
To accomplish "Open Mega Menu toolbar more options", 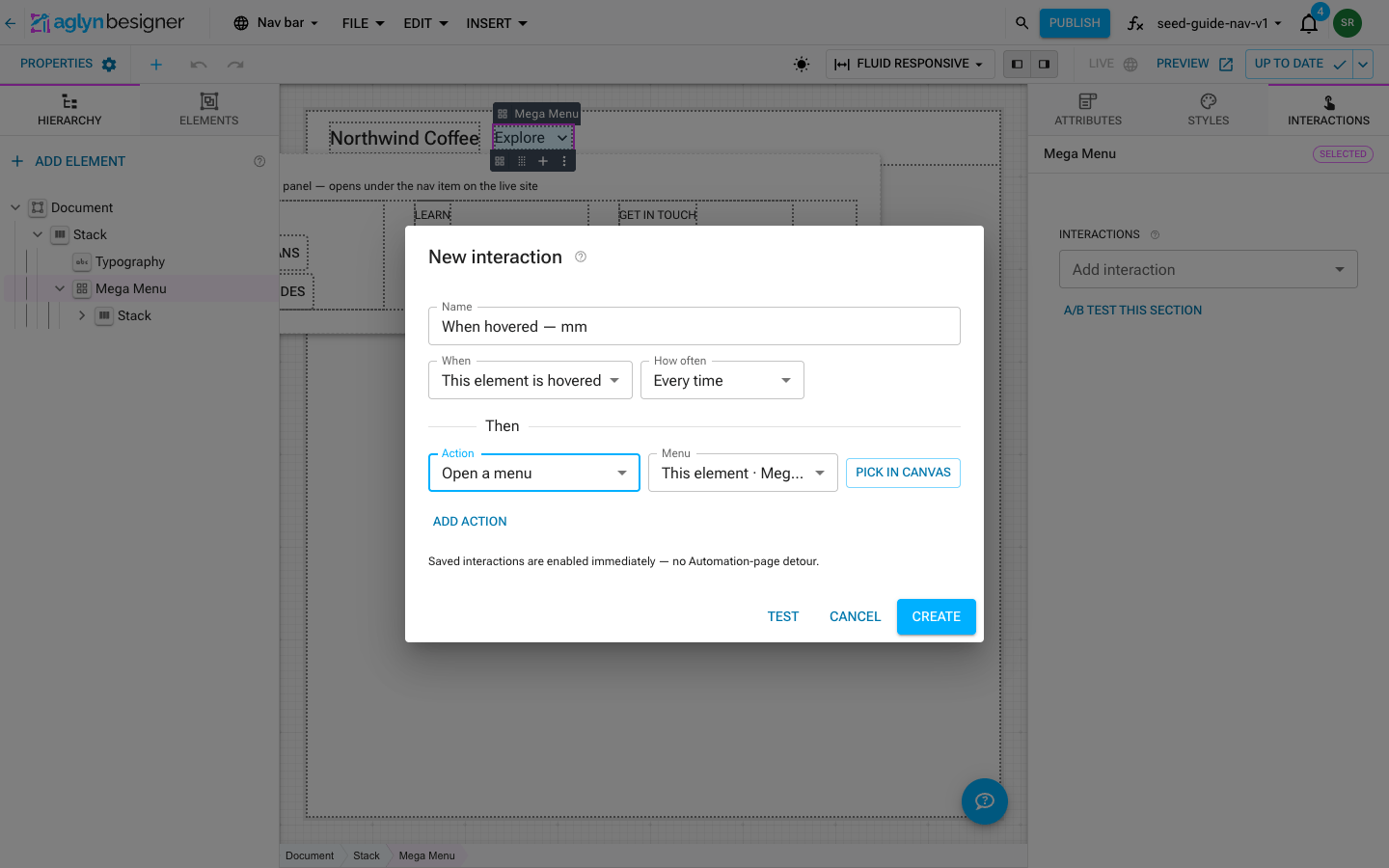I will [564, 161].
